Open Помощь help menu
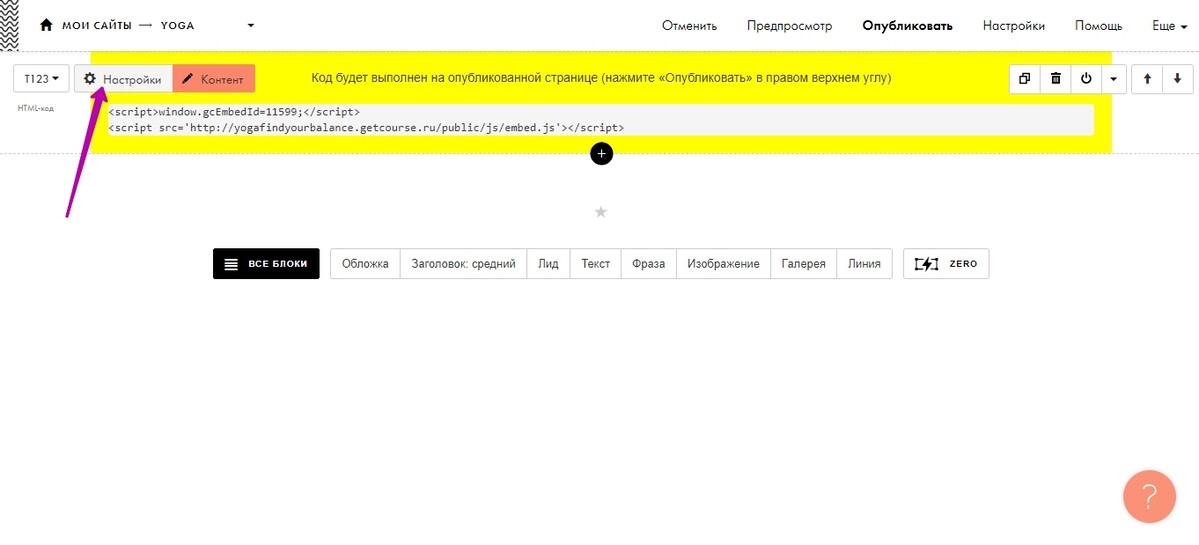This screenshot has height=545, width=1199. [1098, 26]
